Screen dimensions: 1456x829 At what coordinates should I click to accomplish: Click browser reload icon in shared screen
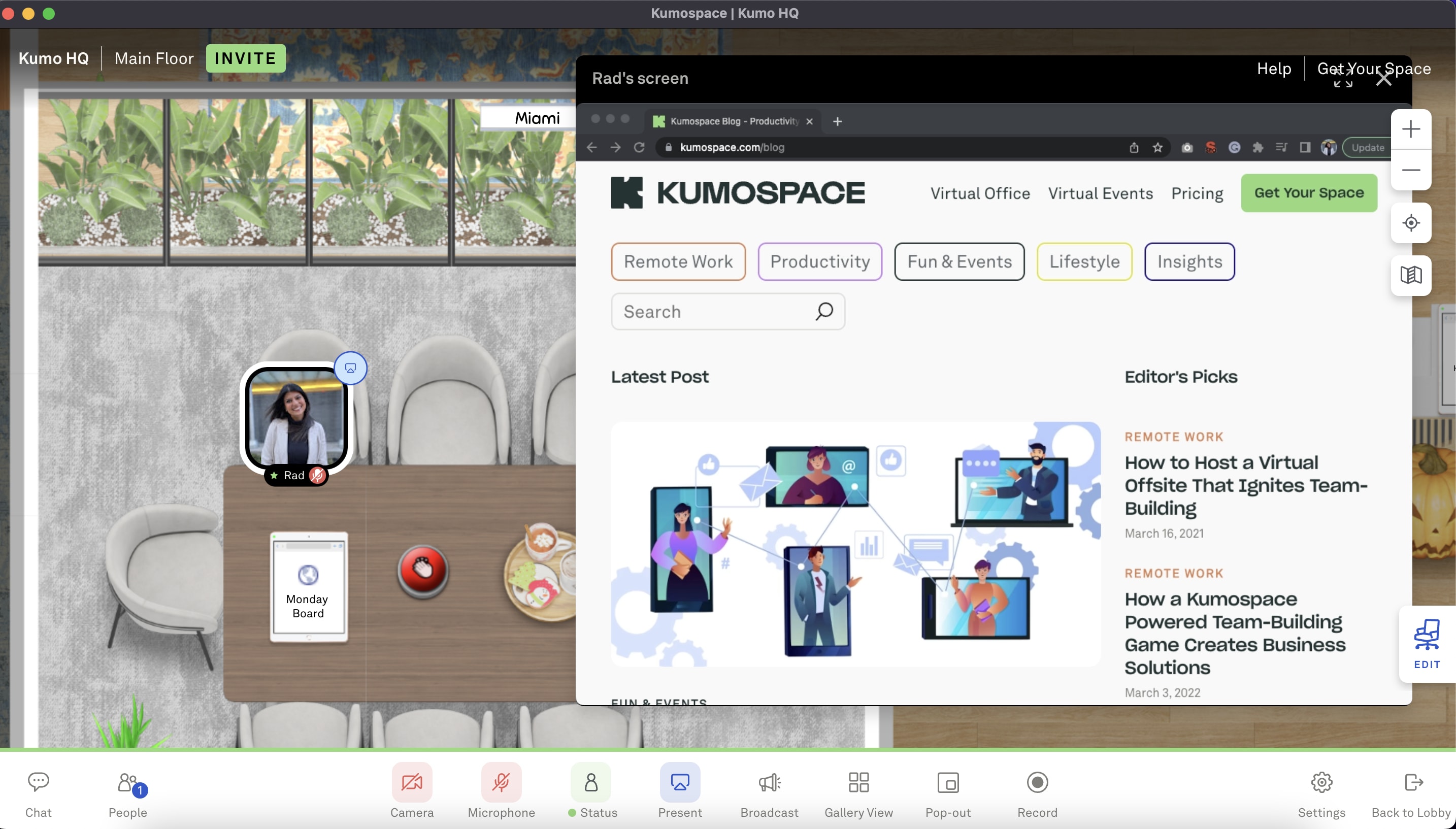coord(639,147)
